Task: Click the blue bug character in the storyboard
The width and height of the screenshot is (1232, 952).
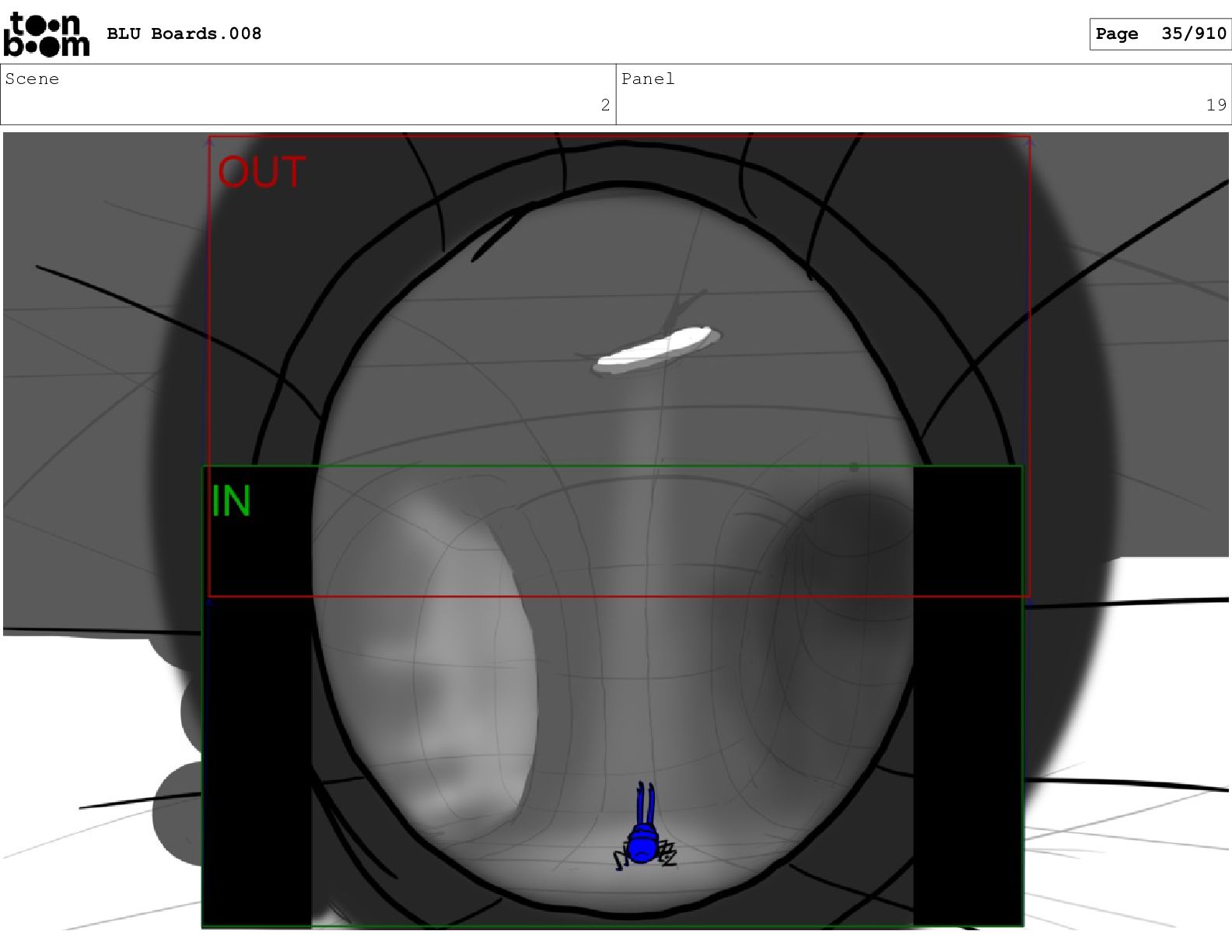Action: pos(644,828)
